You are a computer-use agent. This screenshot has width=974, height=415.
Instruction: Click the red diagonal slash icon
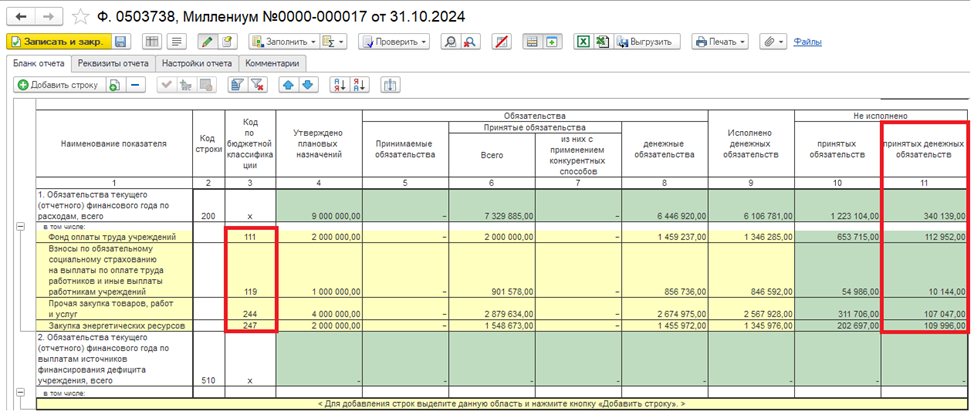[501, 42]
